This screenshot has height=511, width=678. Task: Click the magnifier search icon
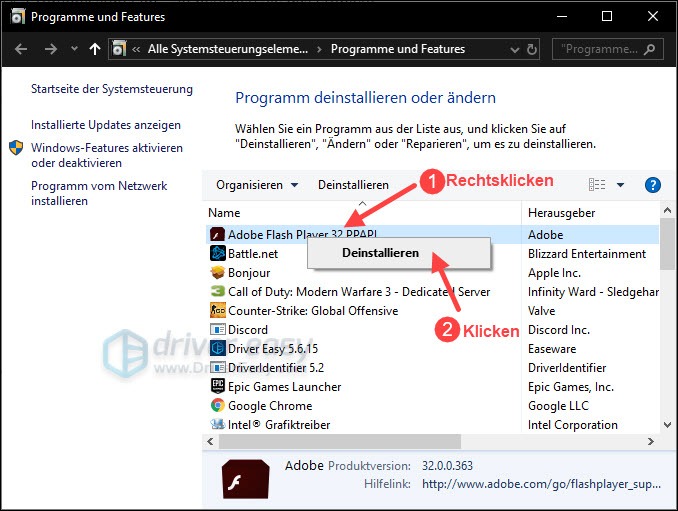[649, 49]
